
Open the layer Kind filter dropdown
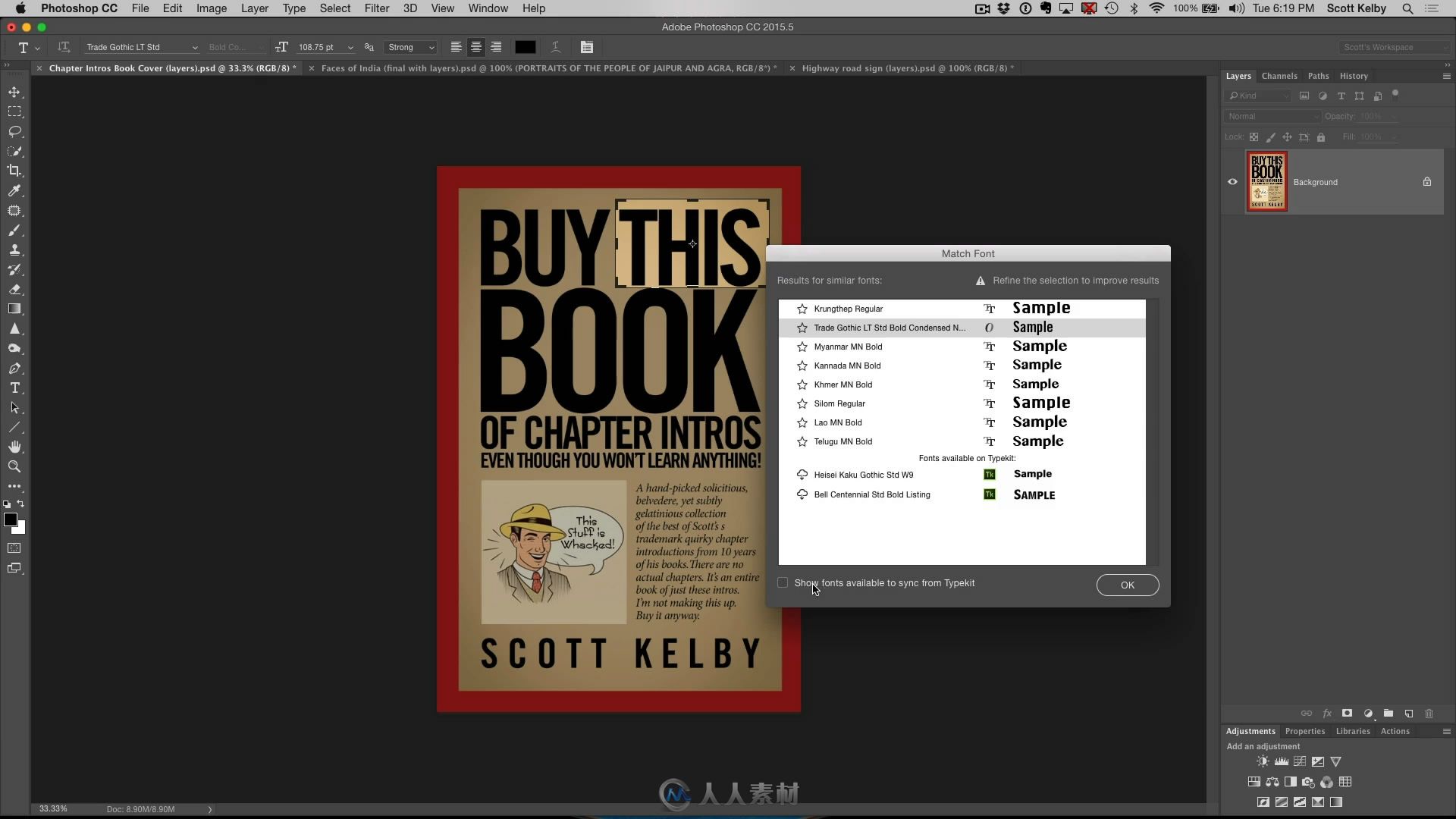pos(1257,96)
